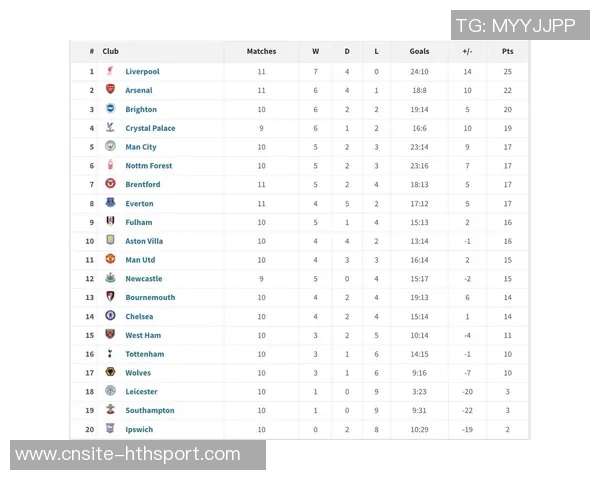This screenshot has height=480, width=600.
Task: Click the Crystal Palace crest icon
Action: click(110, 128)
